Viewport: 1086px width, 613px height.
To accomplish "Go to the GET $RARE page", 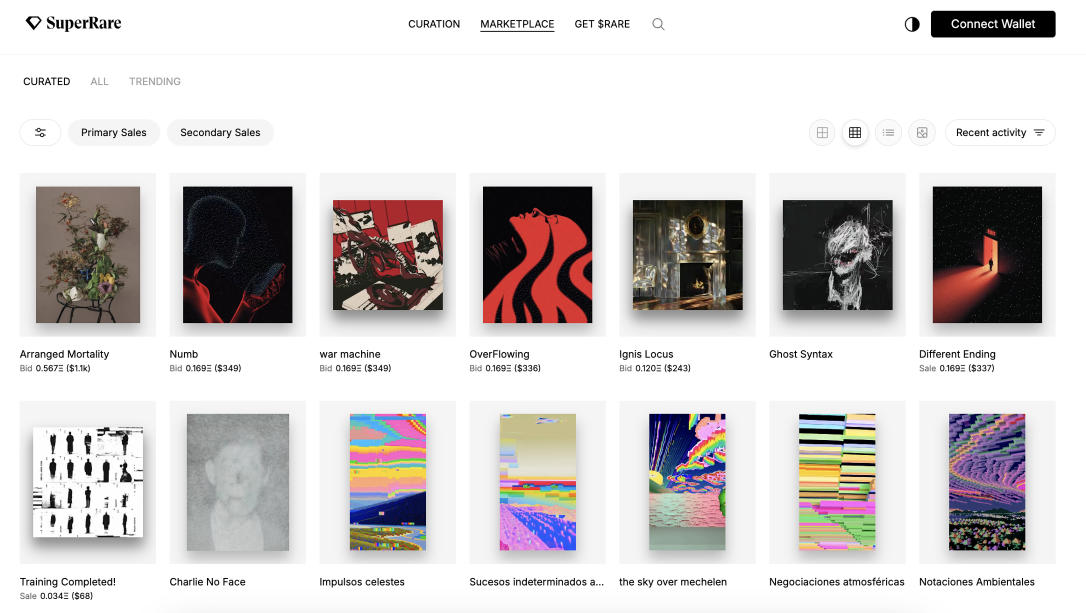I will (x=602, y=24).
